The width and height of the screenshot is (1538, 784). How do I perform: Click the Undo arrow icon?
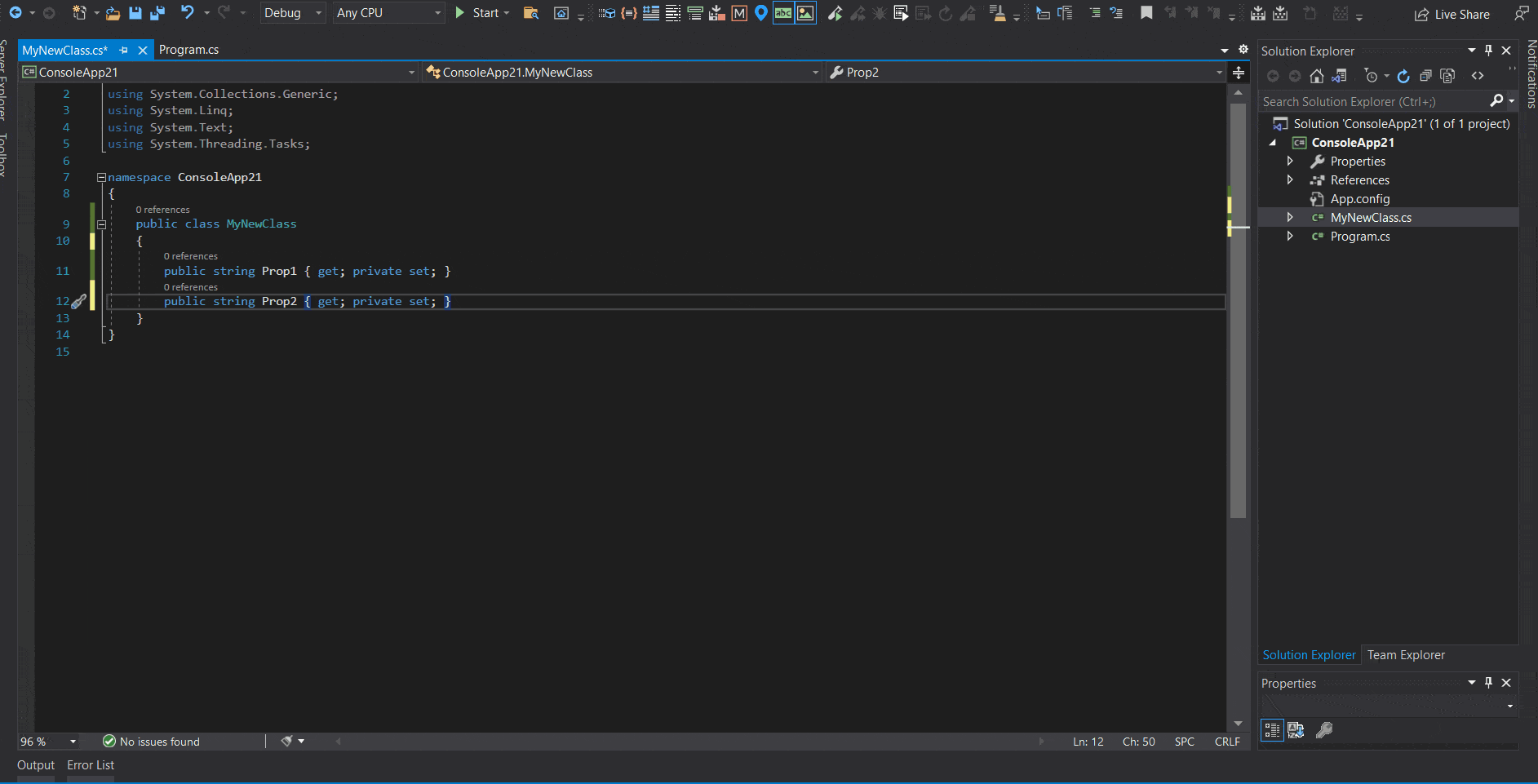click(188, 13)
